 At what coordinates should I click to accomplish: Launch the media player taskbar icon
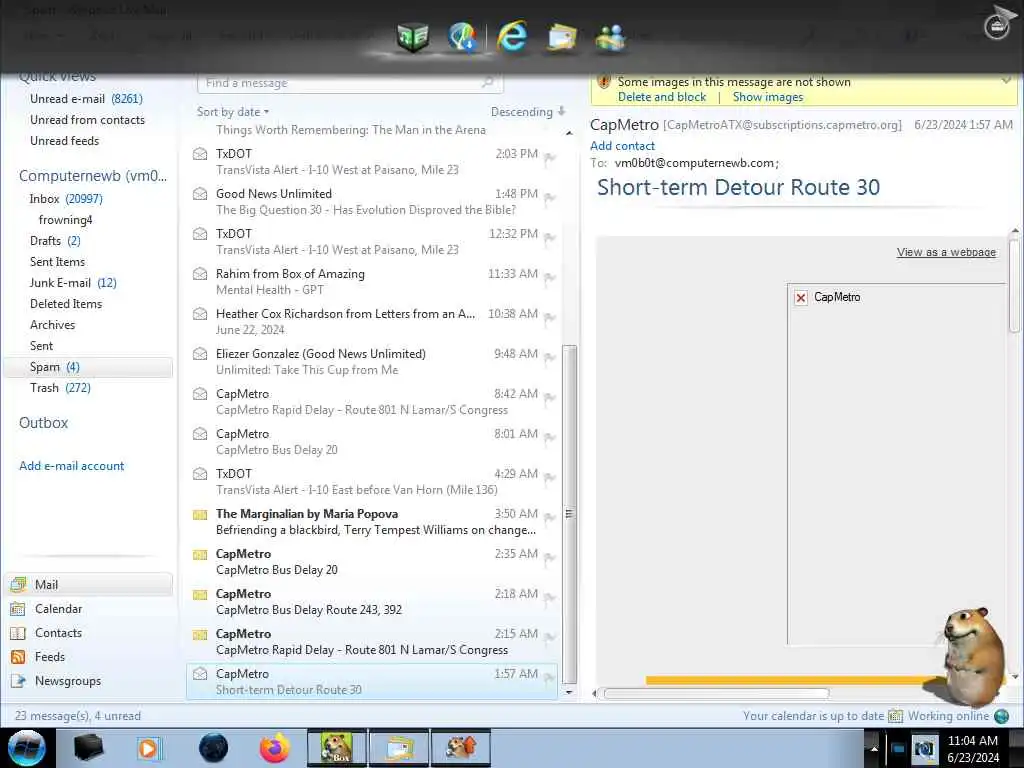point(149,748)
